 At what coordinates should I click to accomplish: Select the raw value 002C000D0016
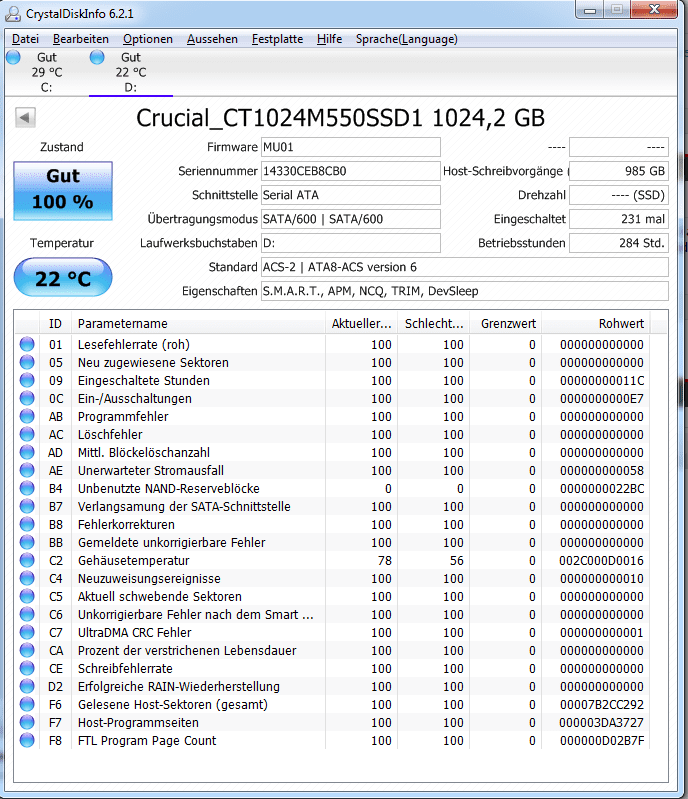click(601, 561)
